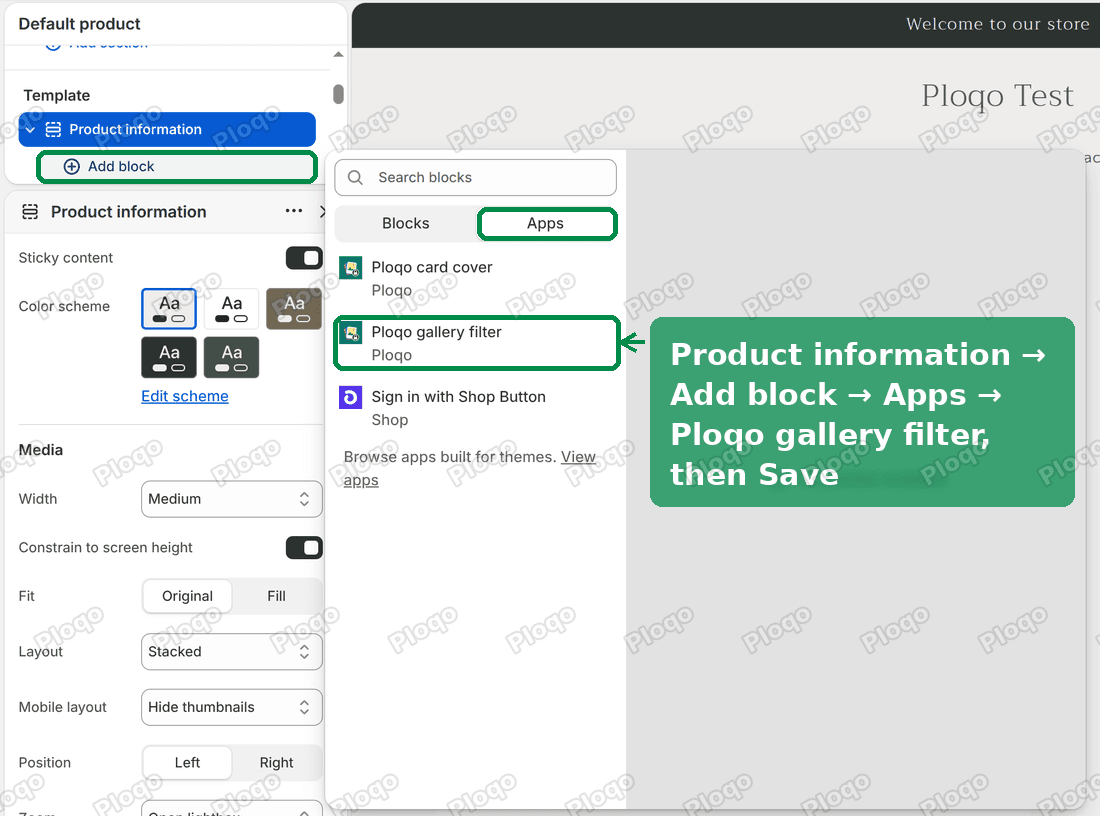The height and width of the screenshot is (816, 1100).
Task: Click the Ploqo gallery filter app icon
Action: click(351, 332)
